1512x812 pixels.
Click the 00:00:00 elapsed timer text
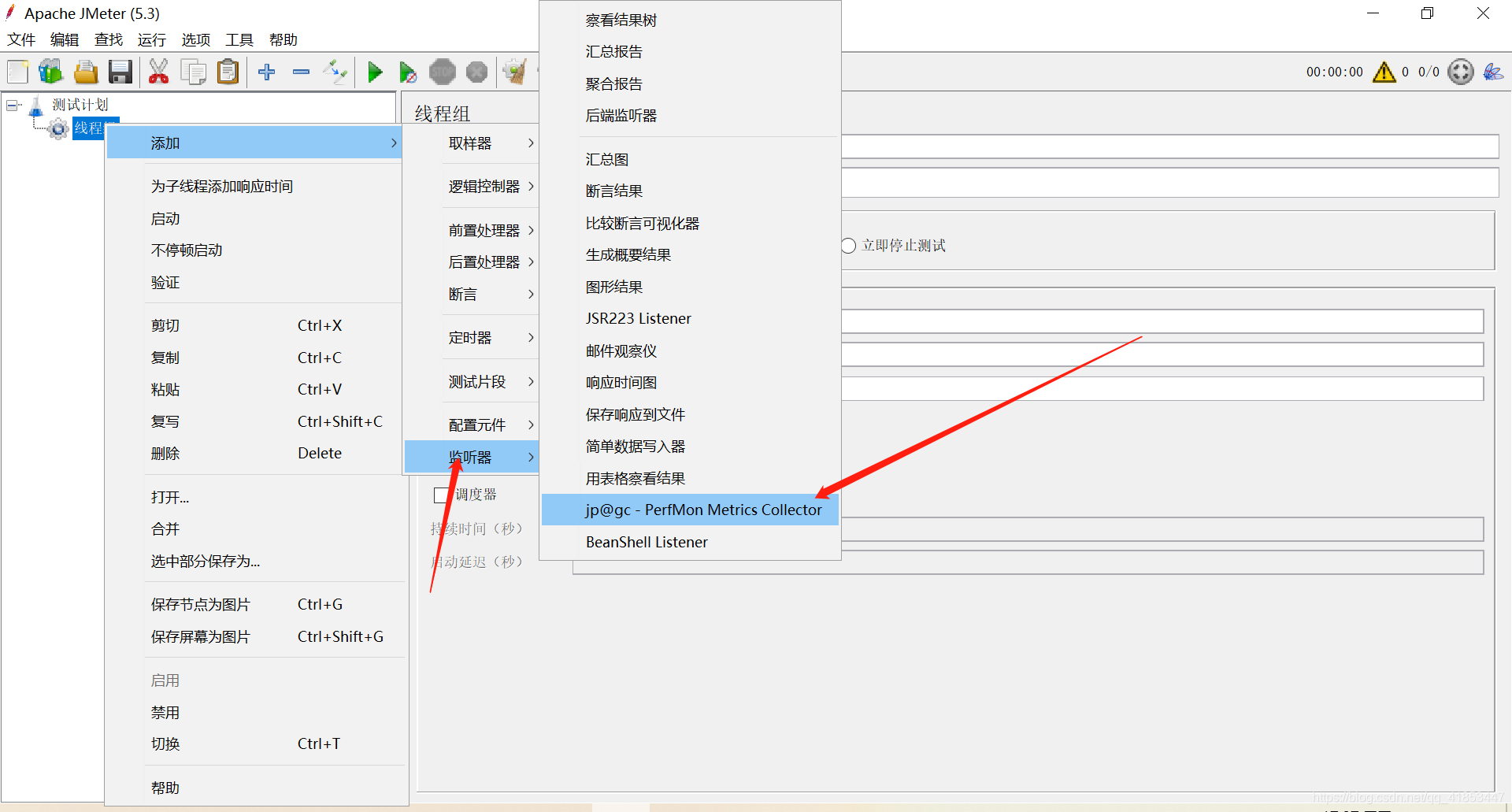1334,72
